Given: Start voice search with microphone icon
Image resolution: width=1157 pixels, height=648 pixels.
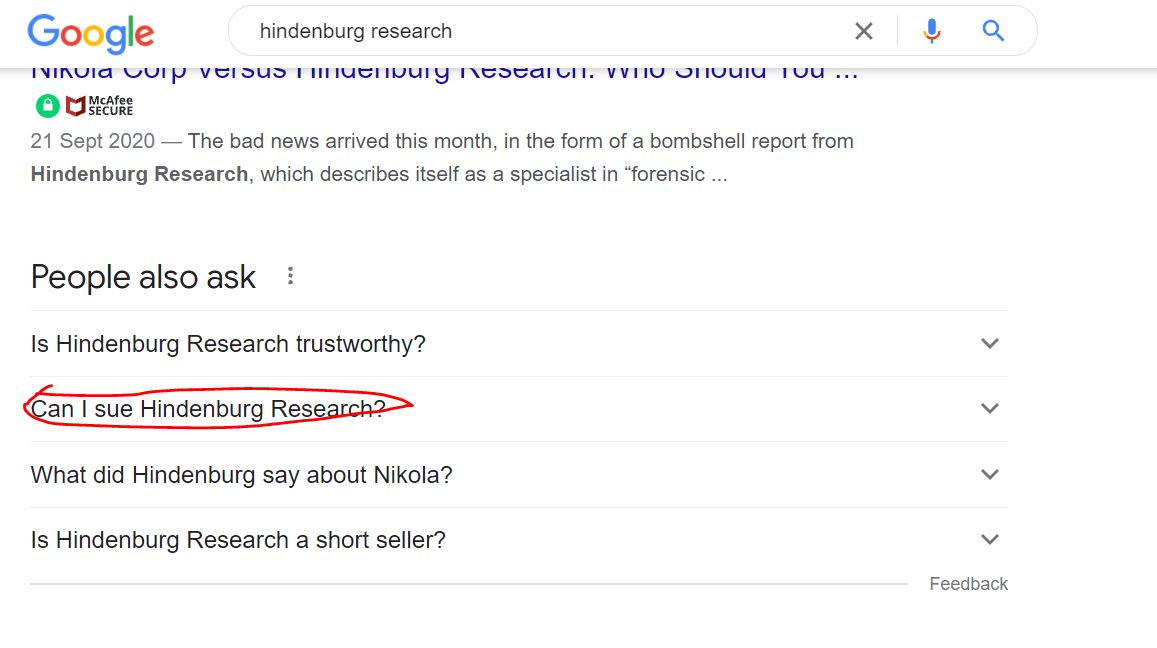Looking at the screenshot, I should pos(932,31).
